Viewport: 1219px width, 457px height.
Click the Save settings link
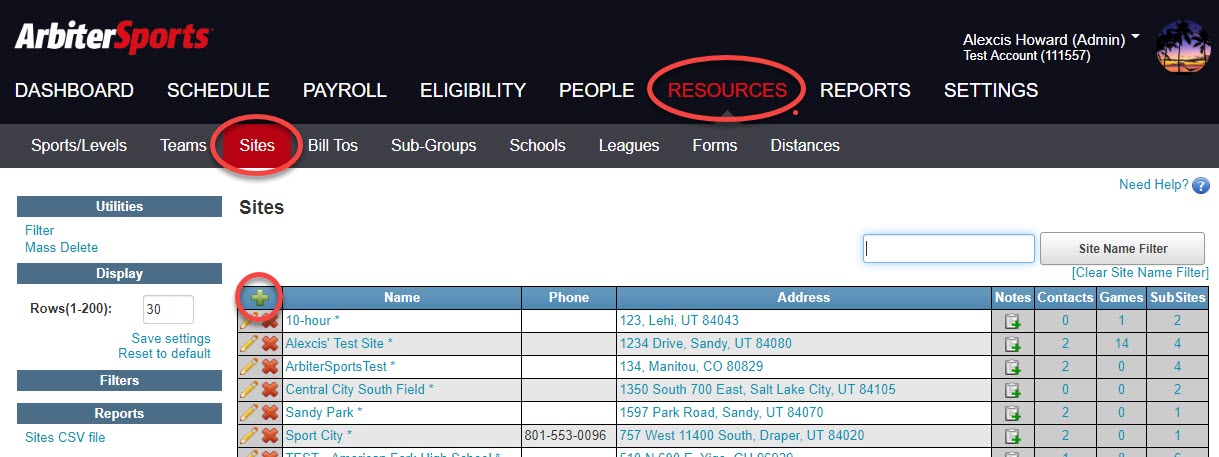pyautogui.click(x=171, y=338)
